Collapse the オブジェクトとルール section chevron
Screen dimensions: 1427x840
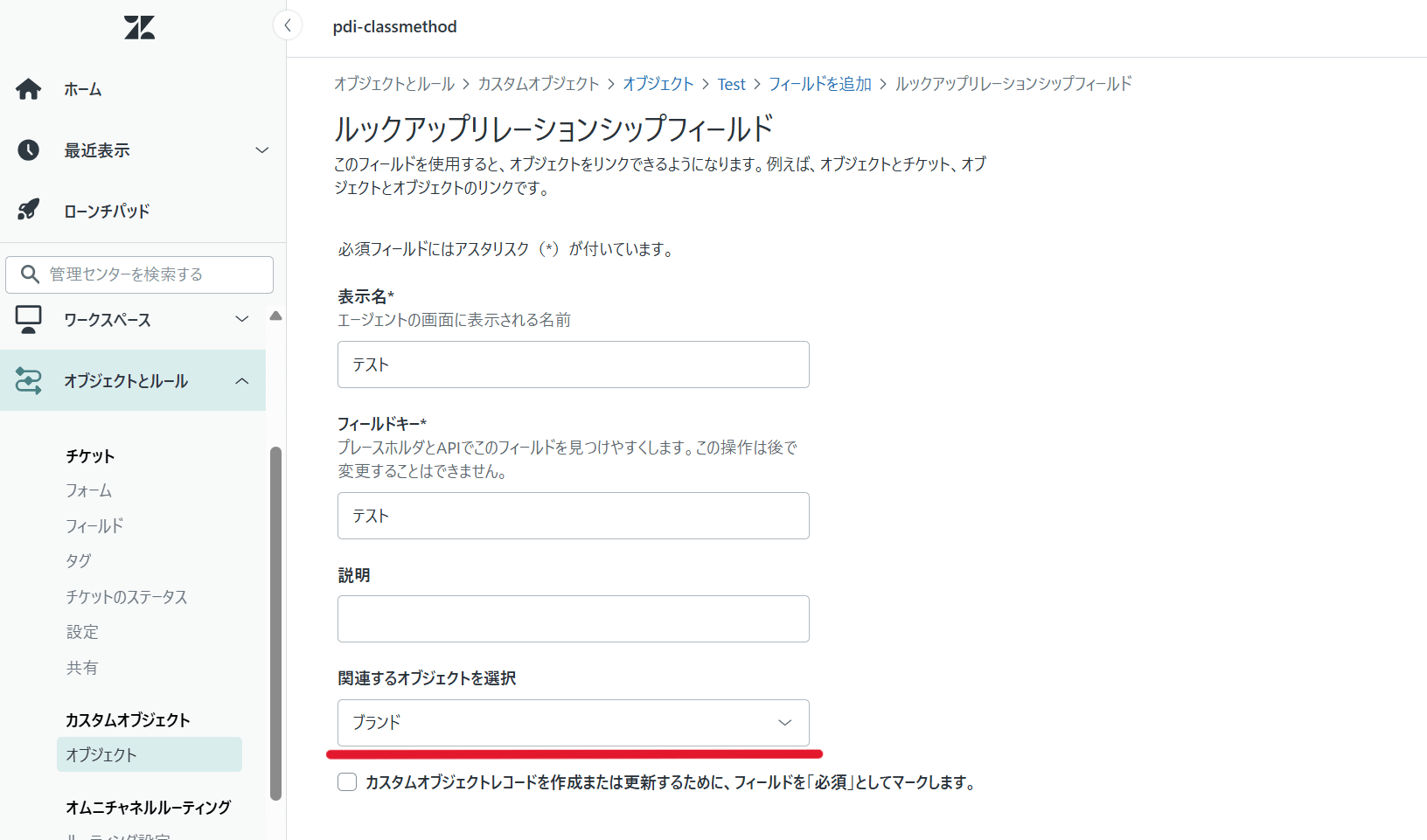pyautogui.click(x=242, y=380)
